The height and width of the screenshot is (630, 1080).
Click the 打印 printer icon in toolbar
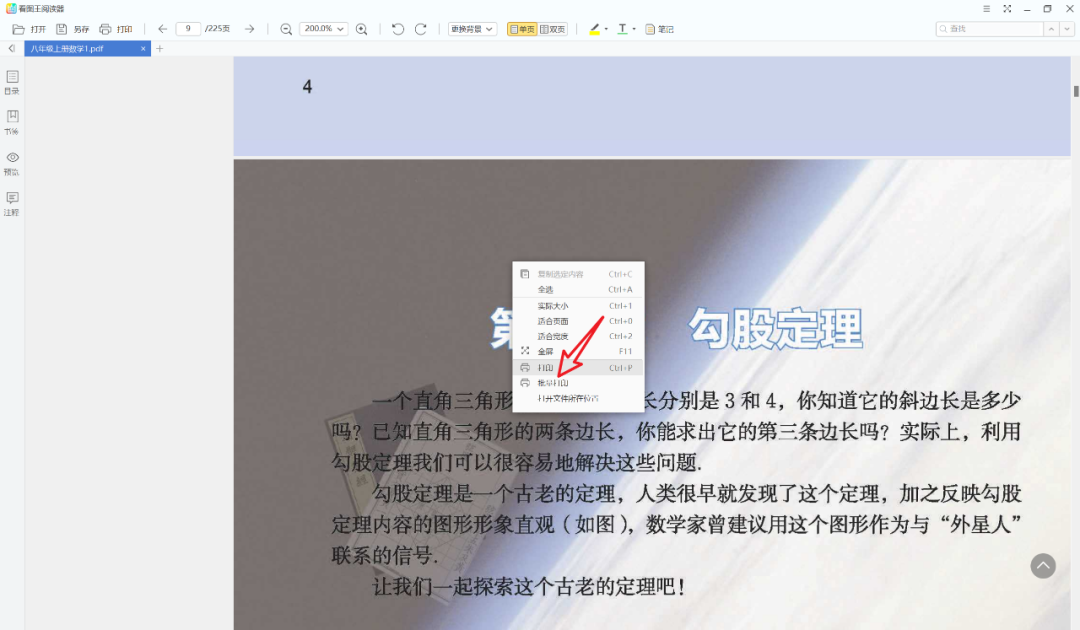[105, 30]
